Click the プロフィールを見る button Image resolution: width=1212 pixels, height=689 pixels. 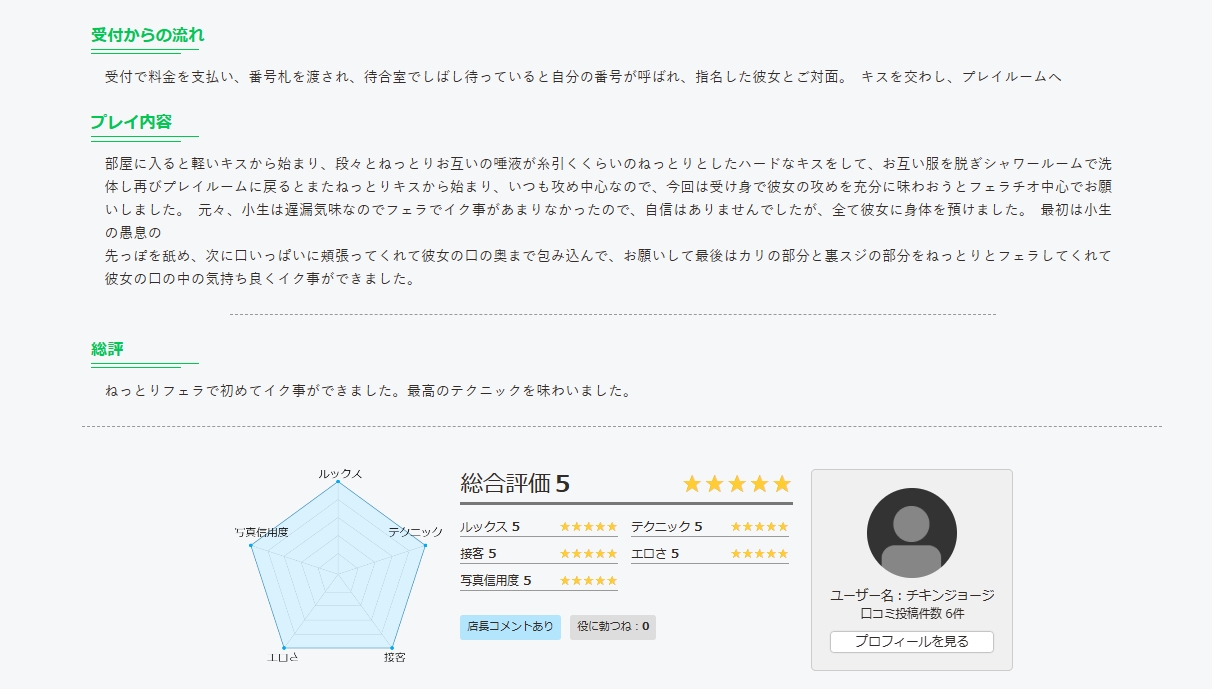[911, 642]
